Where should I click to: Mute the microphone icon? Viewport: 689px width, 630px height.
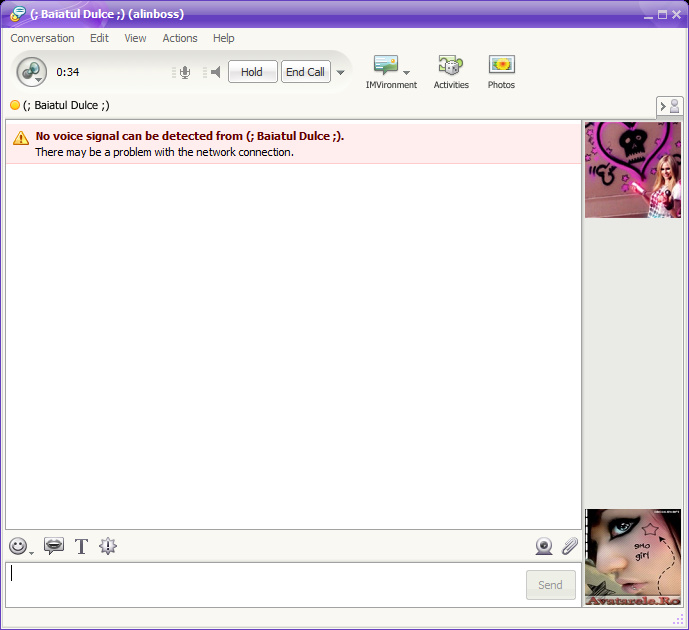(185, 72)
